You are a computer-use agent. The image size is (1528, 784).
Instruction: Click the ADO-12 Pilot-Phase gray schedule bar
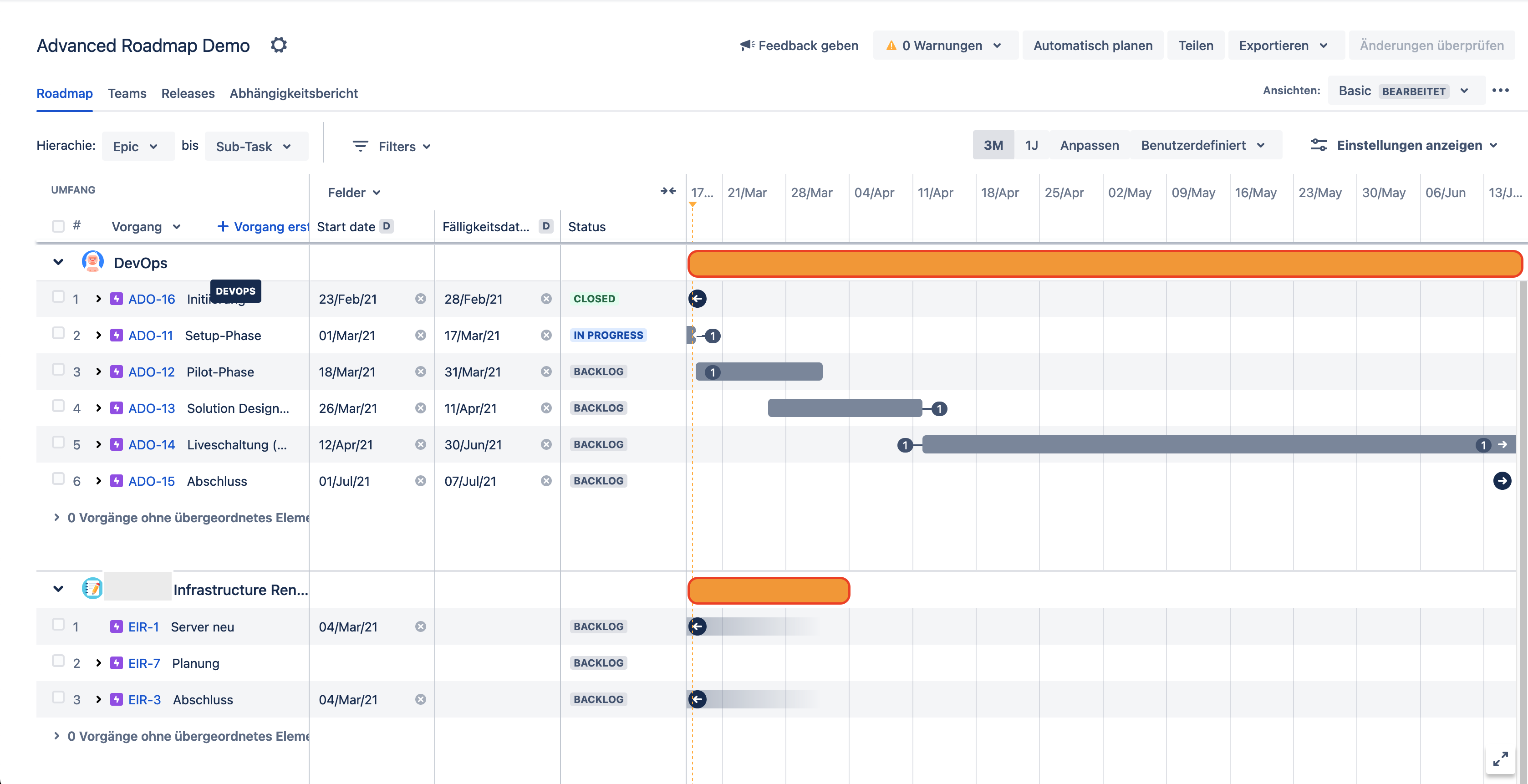pos(759,372)
